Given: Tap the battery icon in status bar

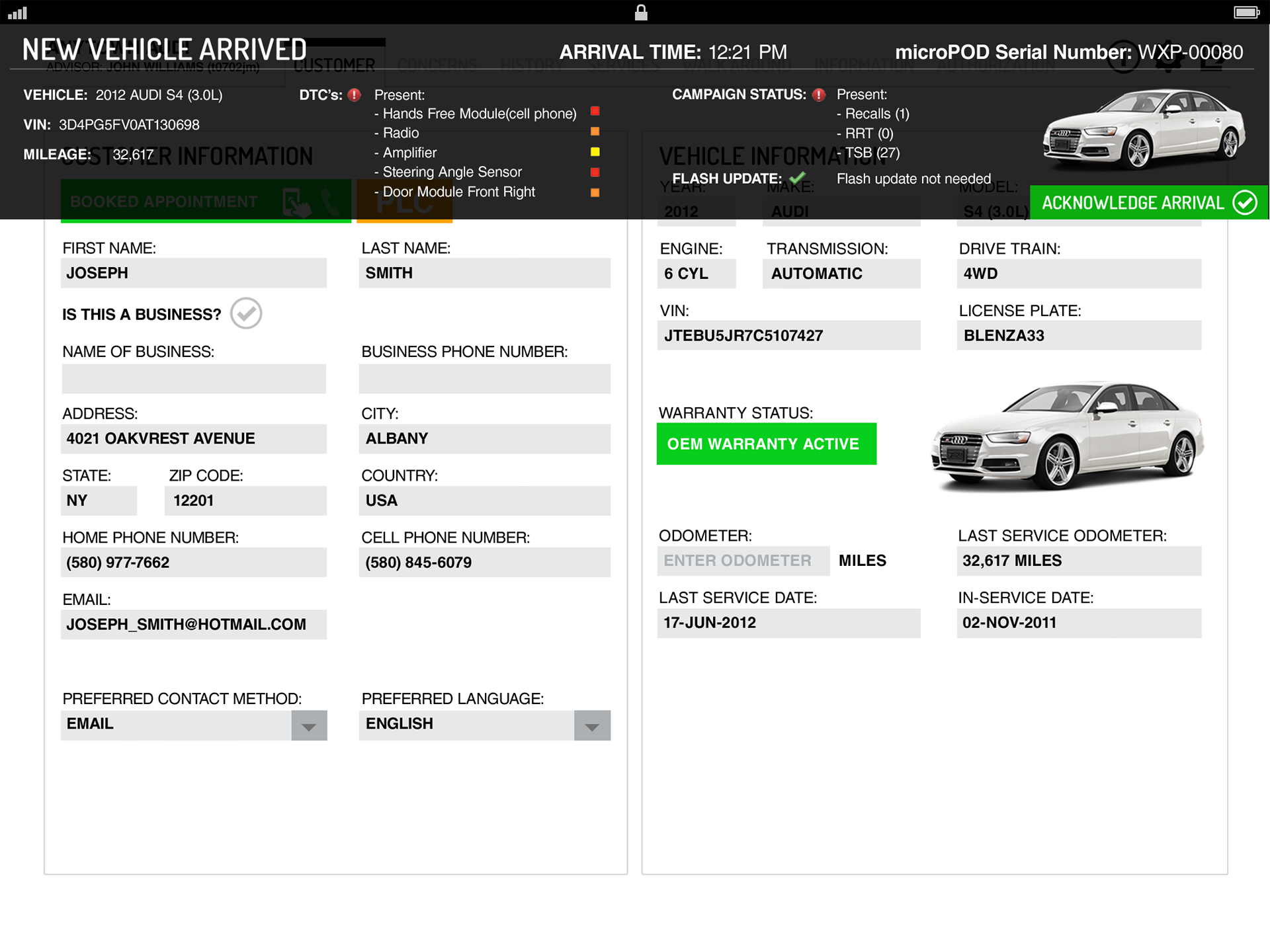Looking at the screenshot, I should (x=1247, y=13).
